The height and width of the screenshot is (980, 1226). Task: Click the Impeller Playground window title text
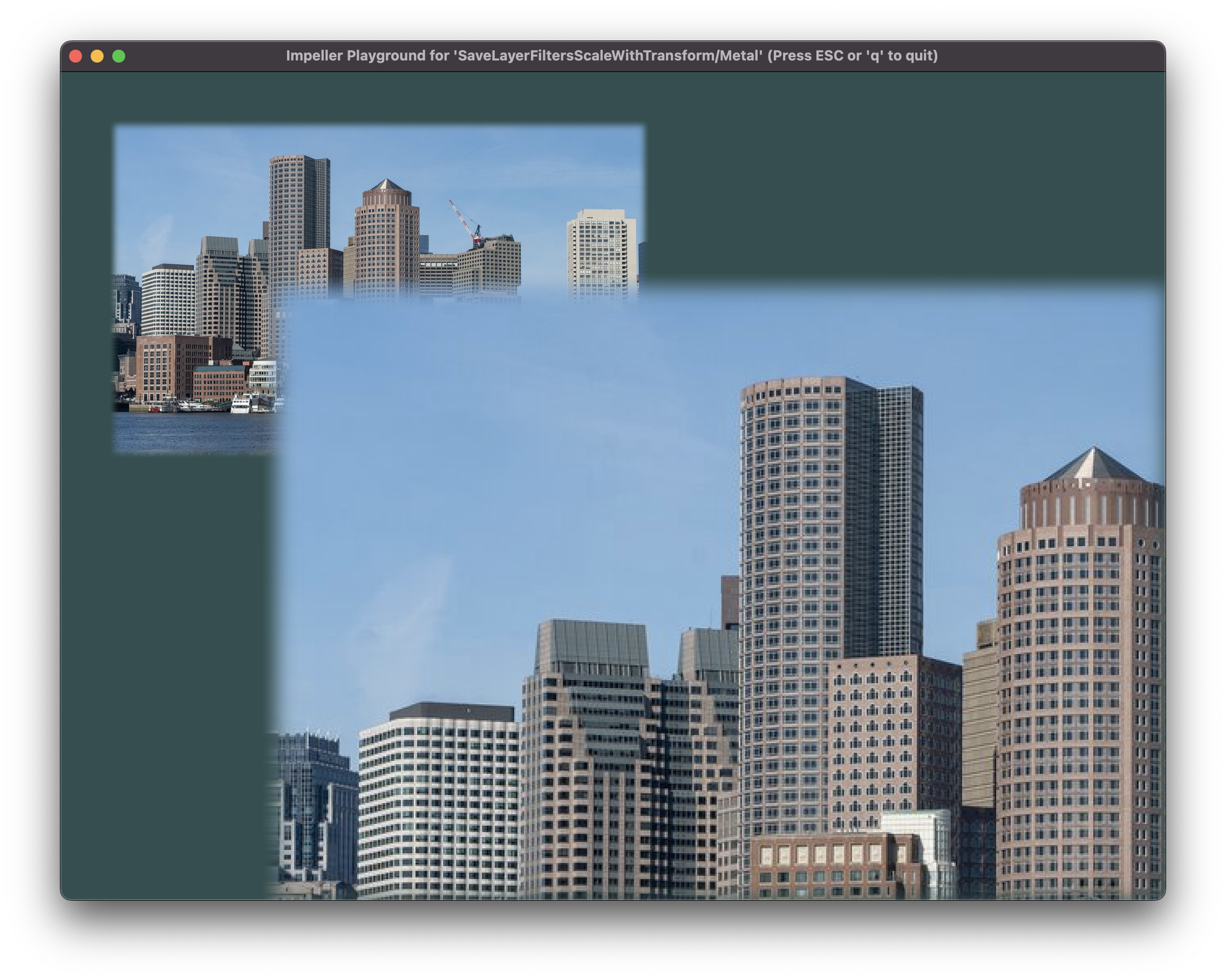click(x=611, y=56)
